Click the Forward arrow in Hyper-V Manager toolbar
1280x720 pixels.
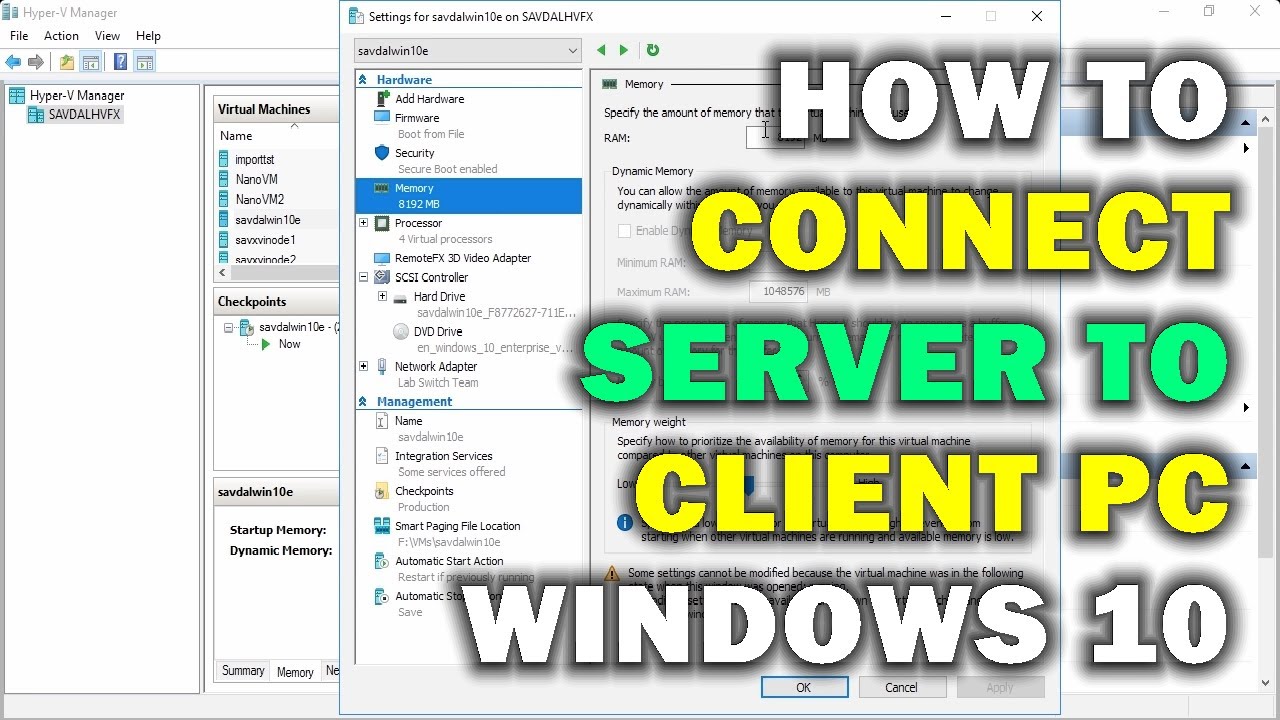36,62
